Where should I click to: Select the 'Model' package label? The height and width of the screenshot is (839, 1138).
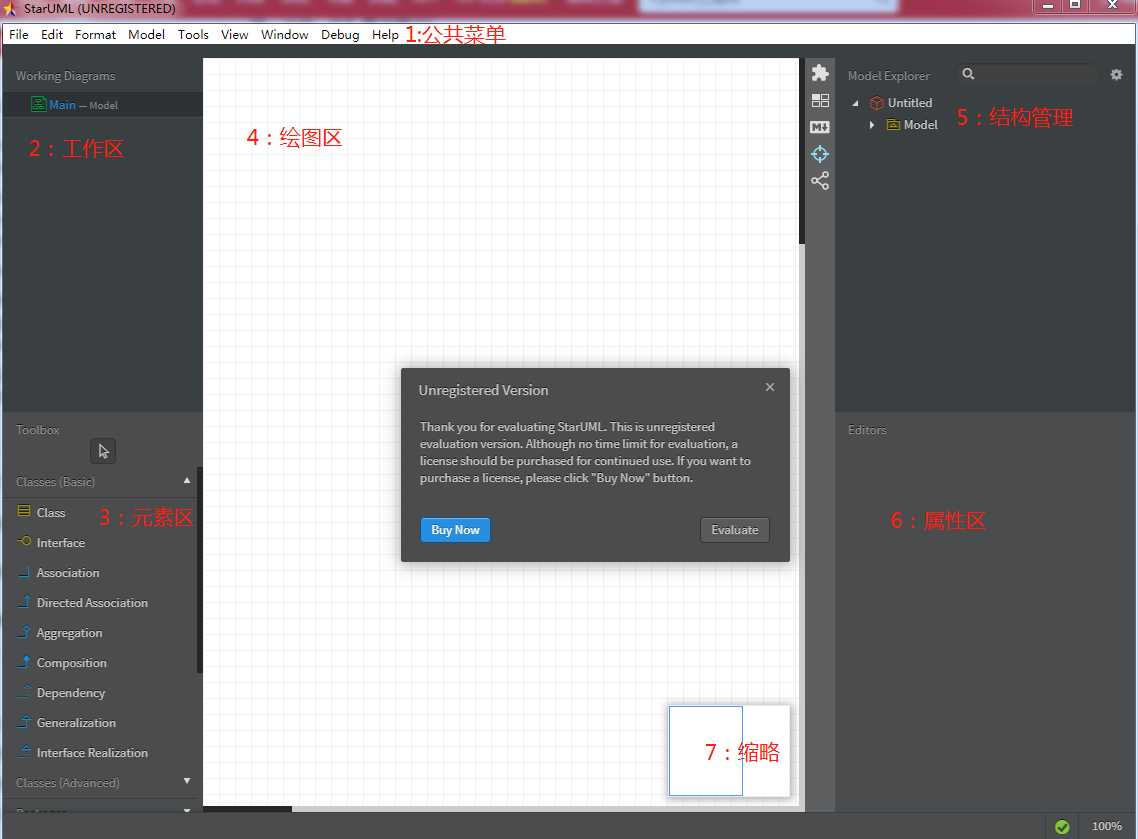coord(920,125)
